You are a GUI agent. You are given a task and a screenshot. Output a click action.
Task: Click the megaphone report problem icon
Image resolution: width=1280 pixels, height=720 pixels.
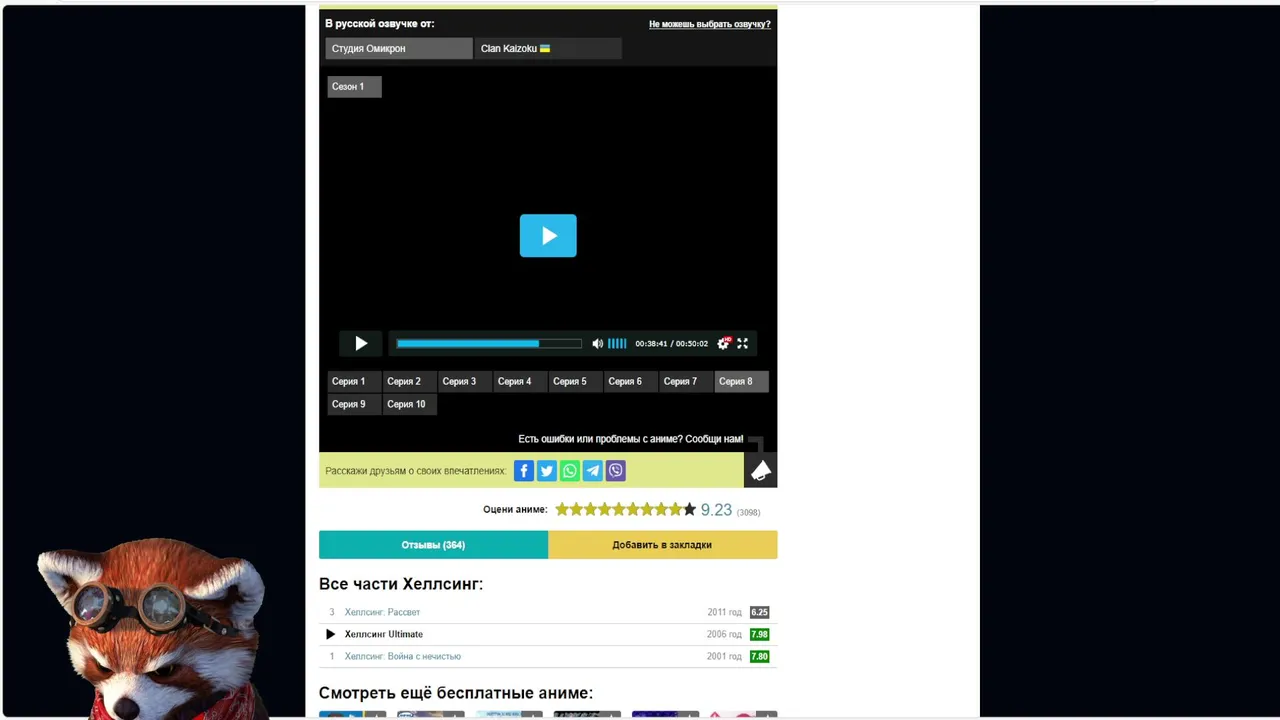761,471
